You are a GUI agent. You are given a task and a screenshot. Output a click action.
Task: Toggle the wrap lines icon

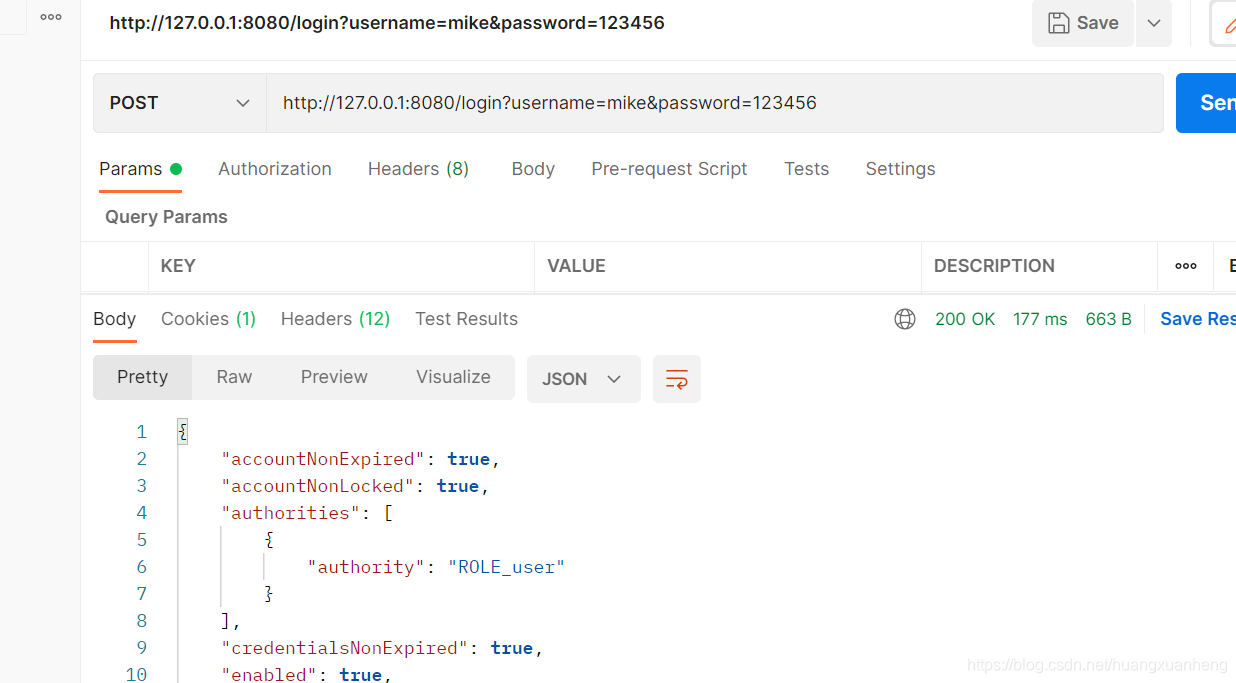(677, 379)
